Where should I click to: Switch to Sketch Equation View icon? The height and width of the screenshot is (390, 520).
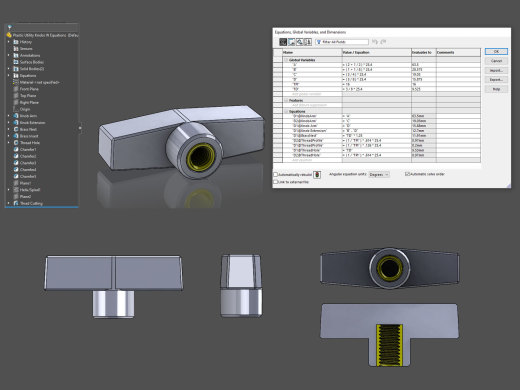pyautogui.click(x=291, y=42)
